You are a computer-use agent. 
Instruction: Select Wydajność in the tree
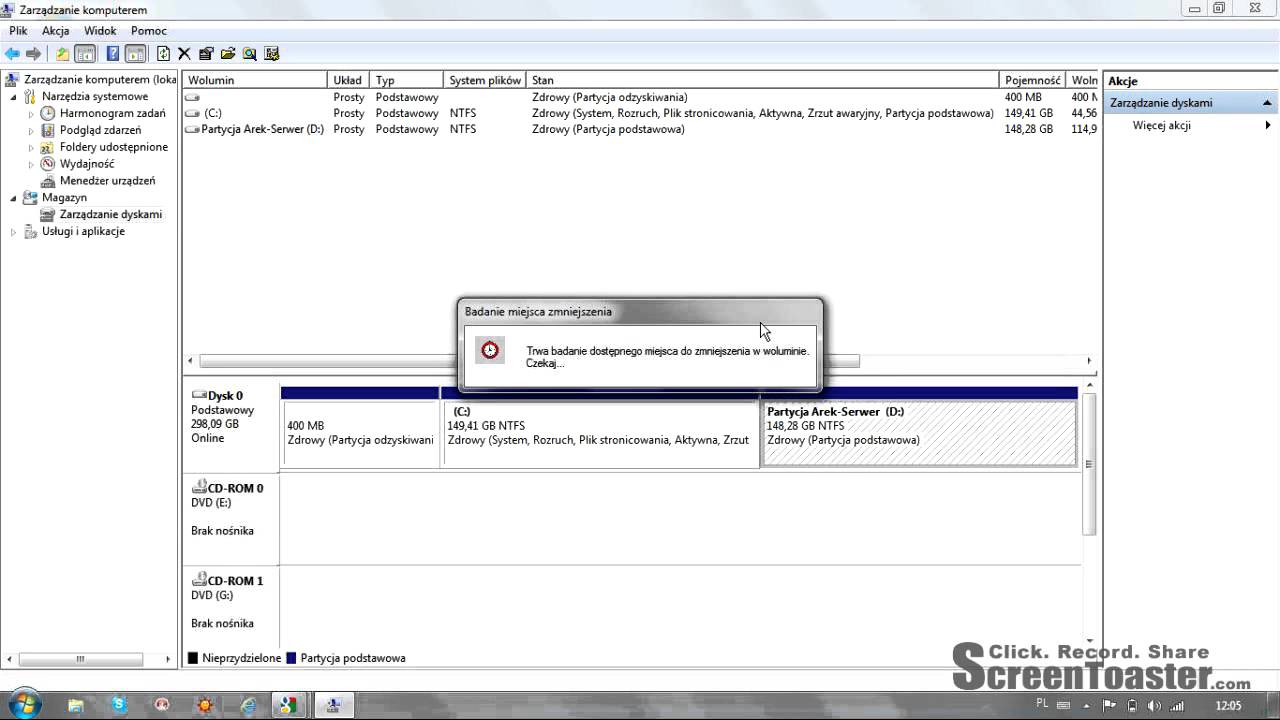coord(87,164)
